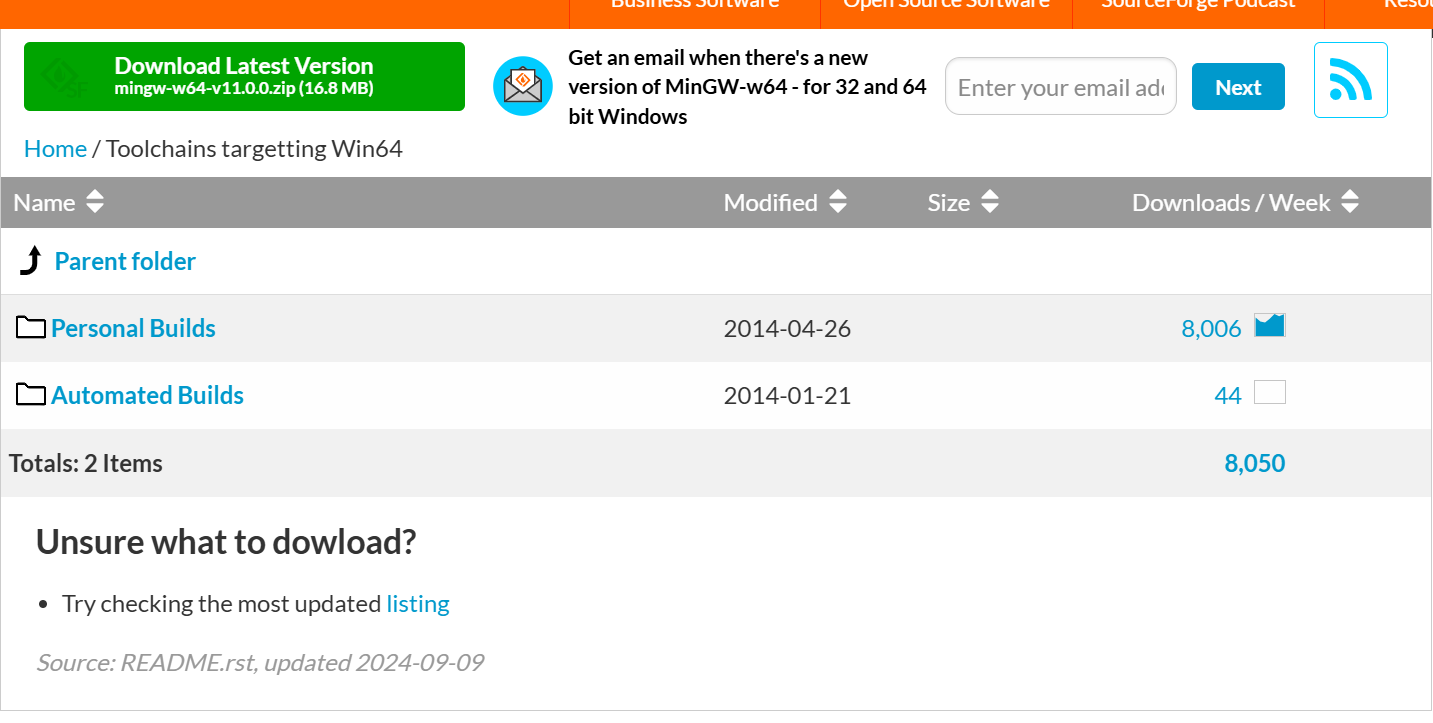Click the 8,050 total downloads value
The height and width of the screenshot is (723, 1433).
pos(1255,463)
